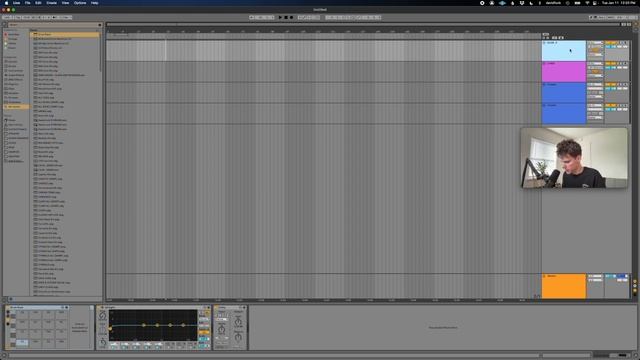Open the View menu

click(65, 3)
